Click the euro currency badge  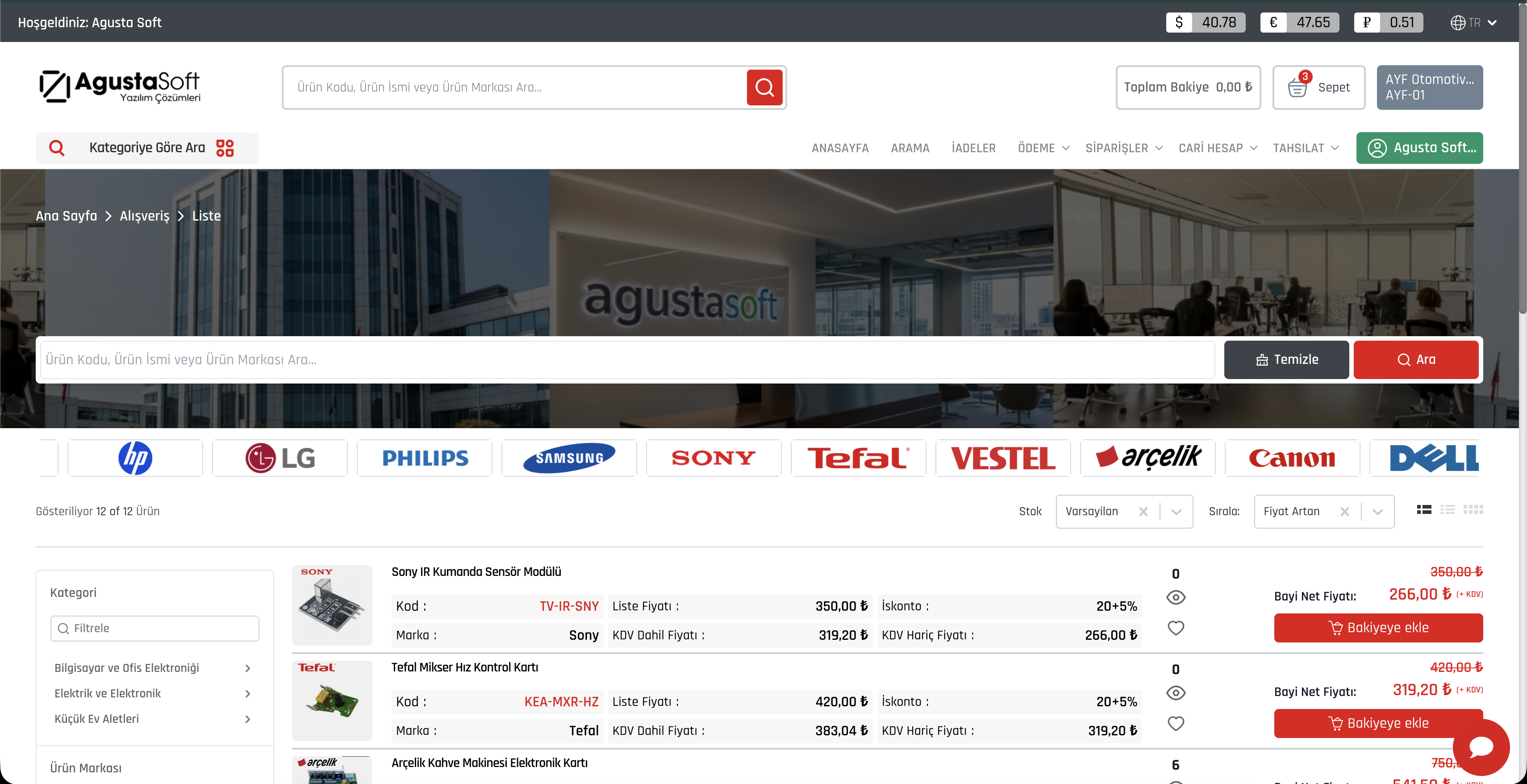click(x=1299, y=22)
